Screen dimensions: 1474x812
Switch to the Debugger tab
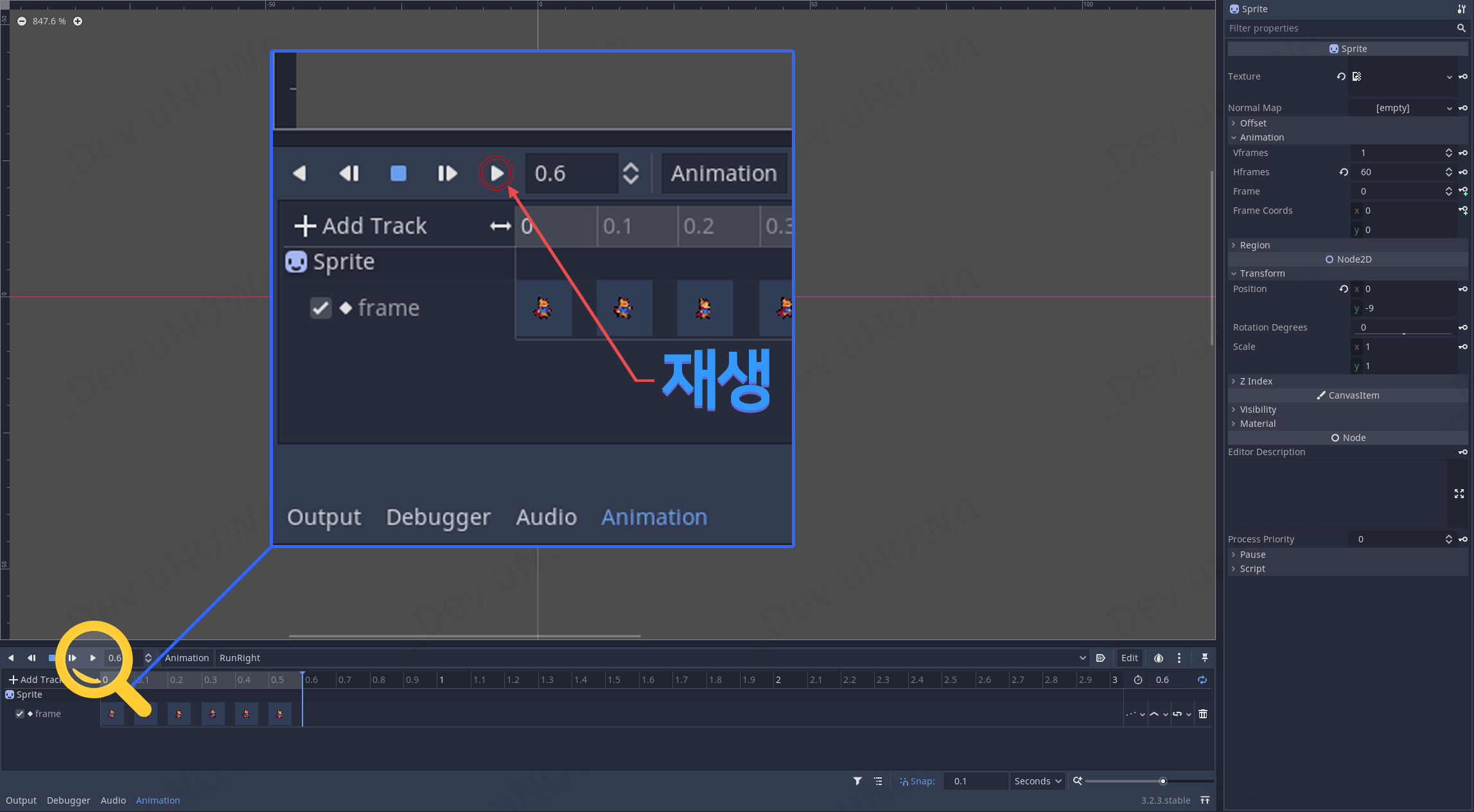click(x=68, y=800)
